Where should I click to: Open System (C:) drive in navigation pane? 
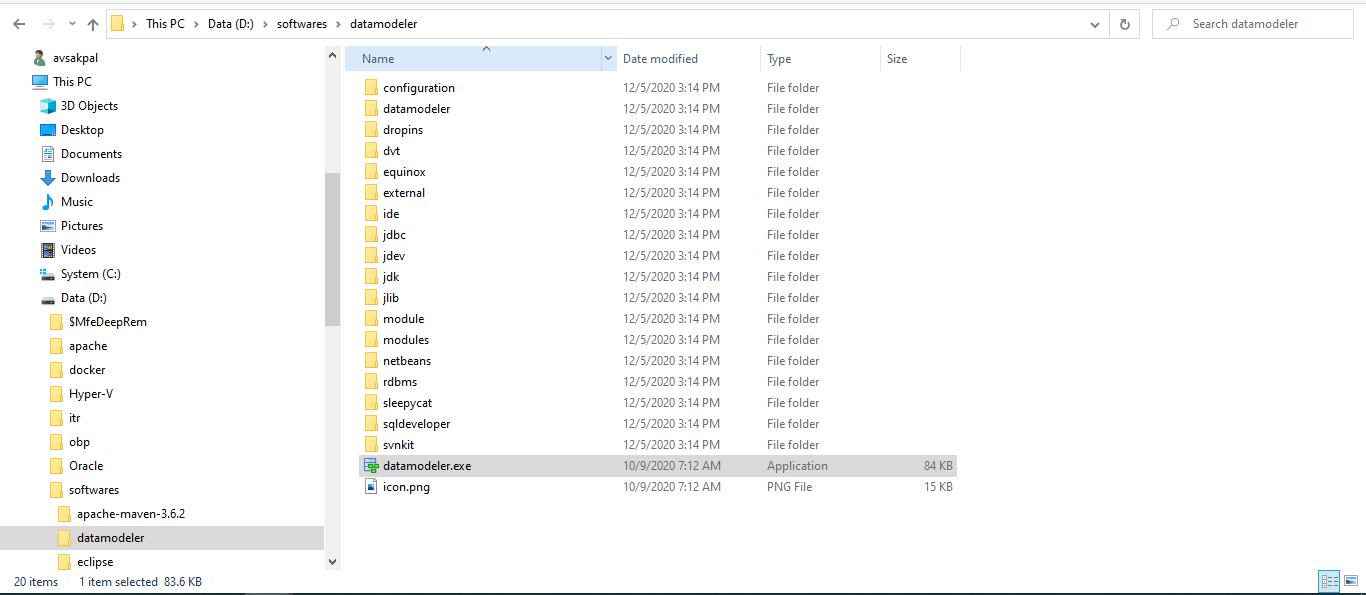[x=90, y=274]
